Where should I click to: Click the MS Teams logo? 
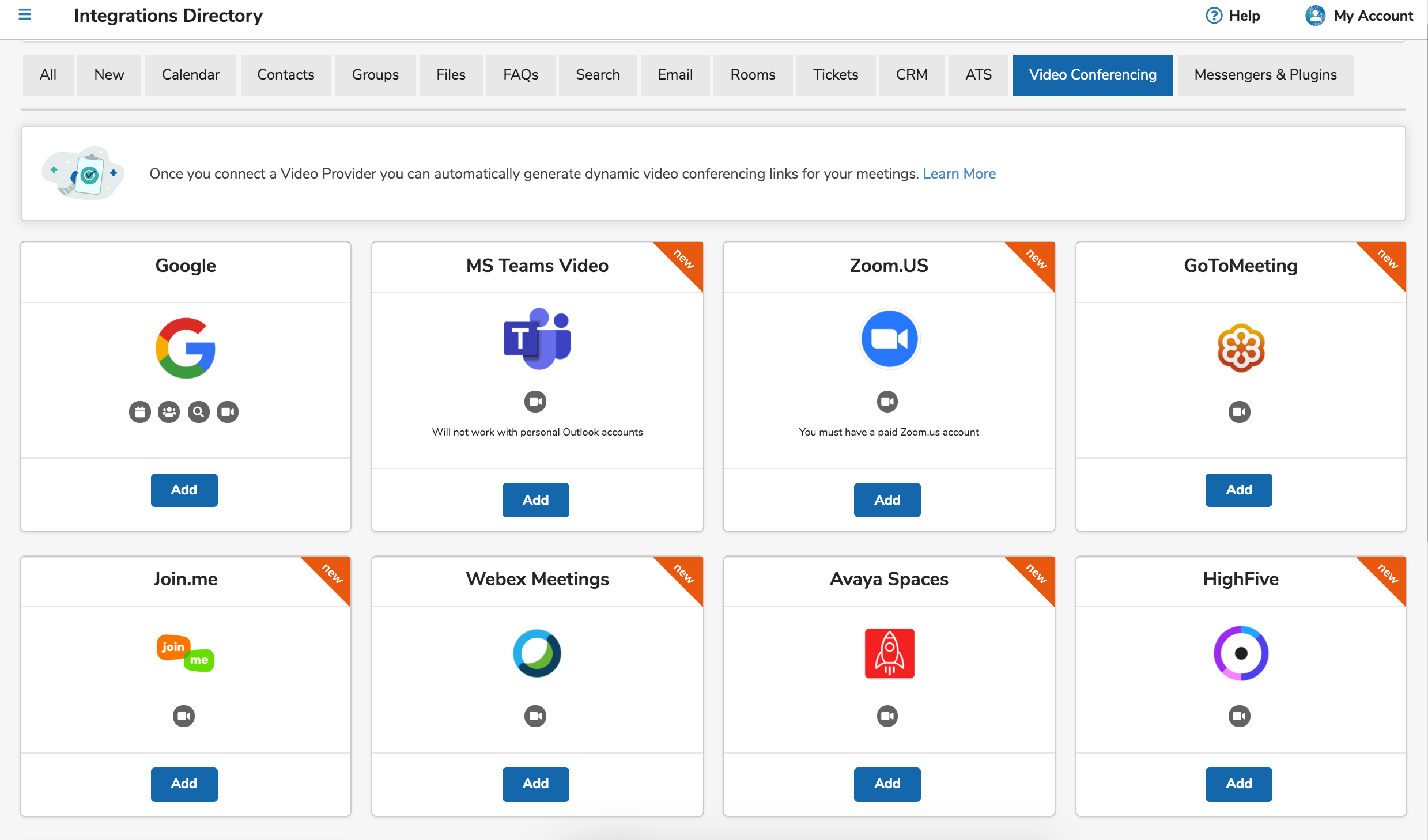coord(537,339)
